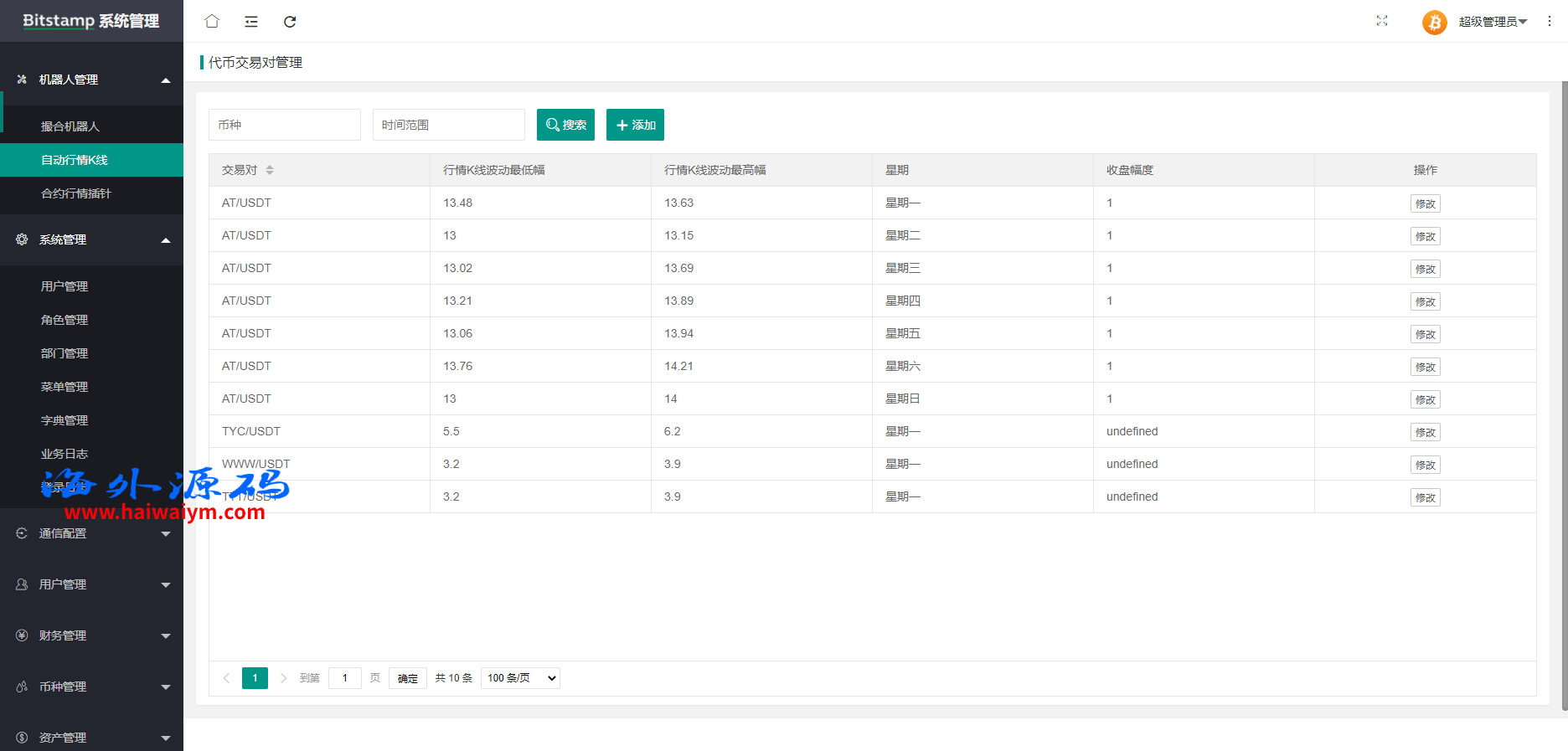The image size is (1568, 751).
Task: Focus the 币种 search input field
Action: pyautogui.click(x=284, y=125)
